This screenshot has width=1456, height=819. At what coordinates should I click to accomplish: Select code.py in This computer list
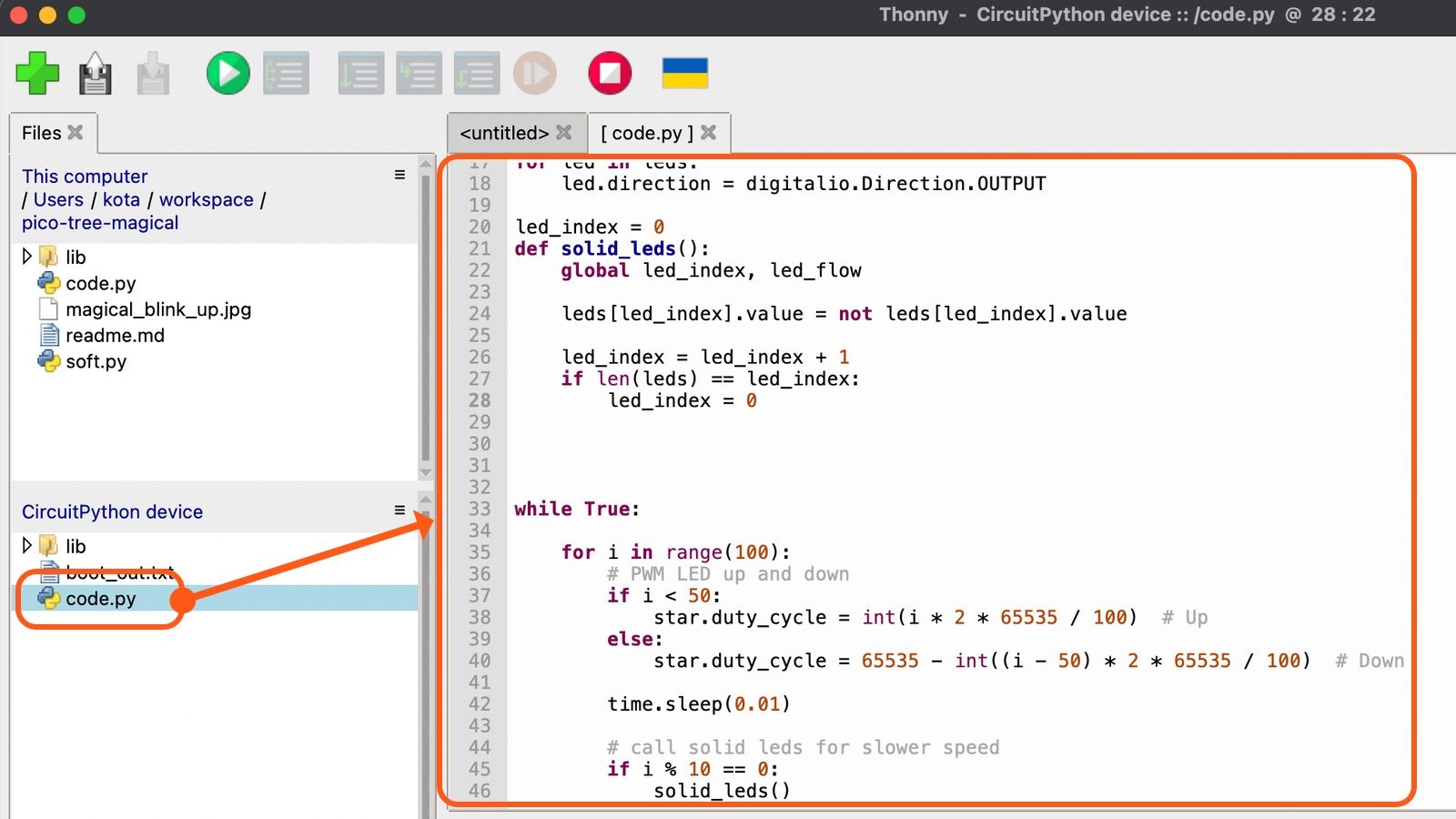point(100,283)
